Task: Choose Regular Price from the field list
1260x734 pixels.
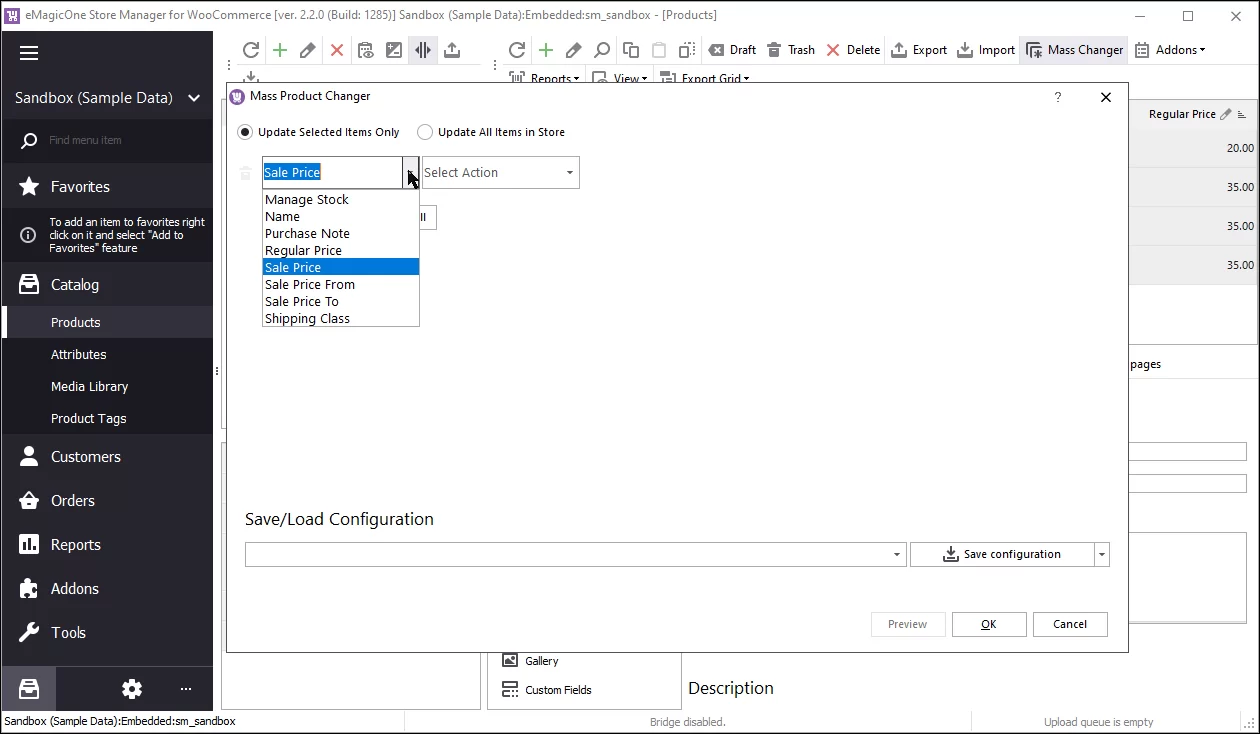Action: (303, 251)
